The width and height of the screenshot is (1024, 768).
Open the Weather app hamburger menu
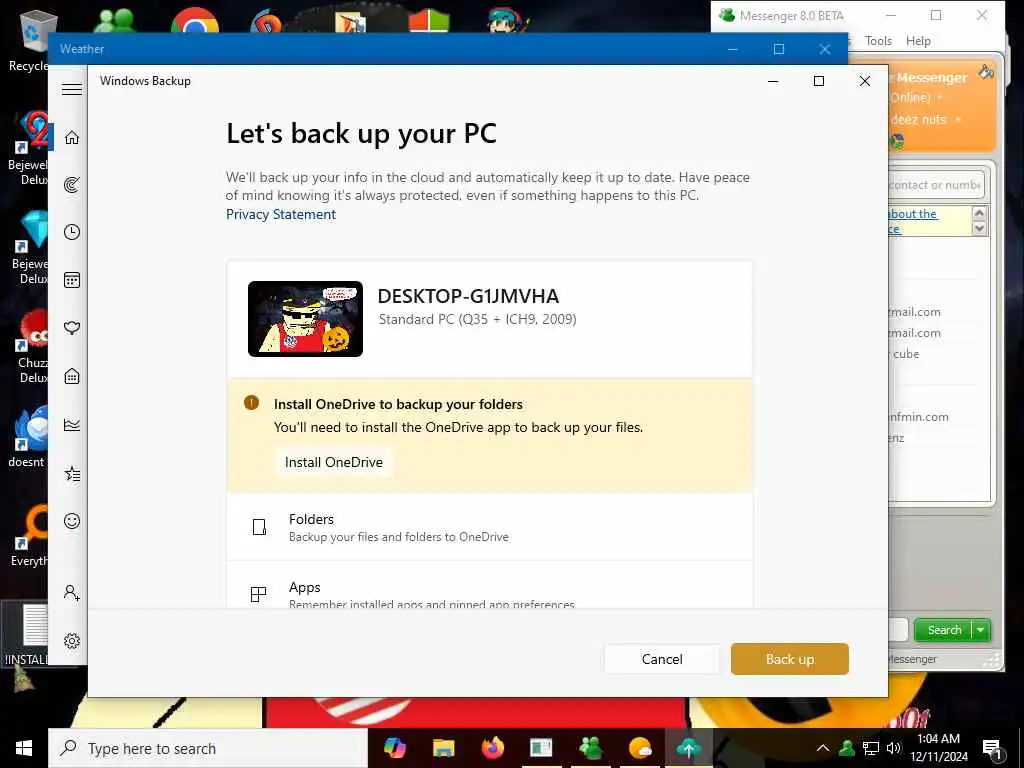coord(72,89)
